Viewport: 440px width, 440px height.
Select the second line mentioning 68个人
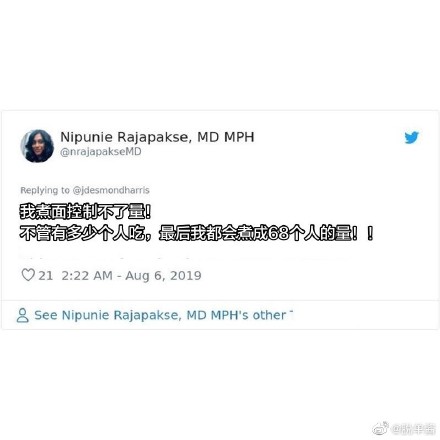(197, 233)
